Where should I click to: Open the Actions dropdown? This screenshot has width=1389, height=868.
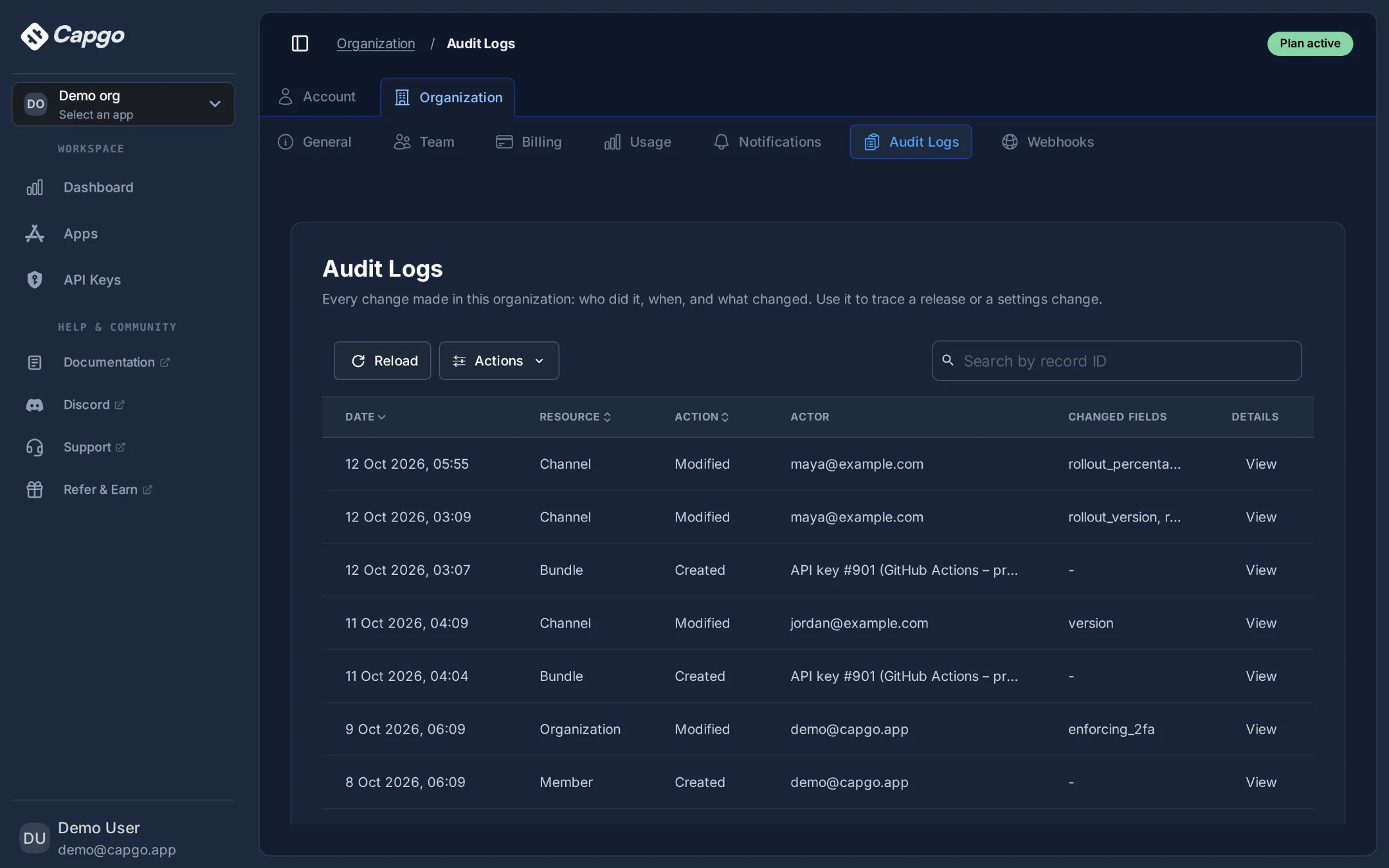pos(499,361)
